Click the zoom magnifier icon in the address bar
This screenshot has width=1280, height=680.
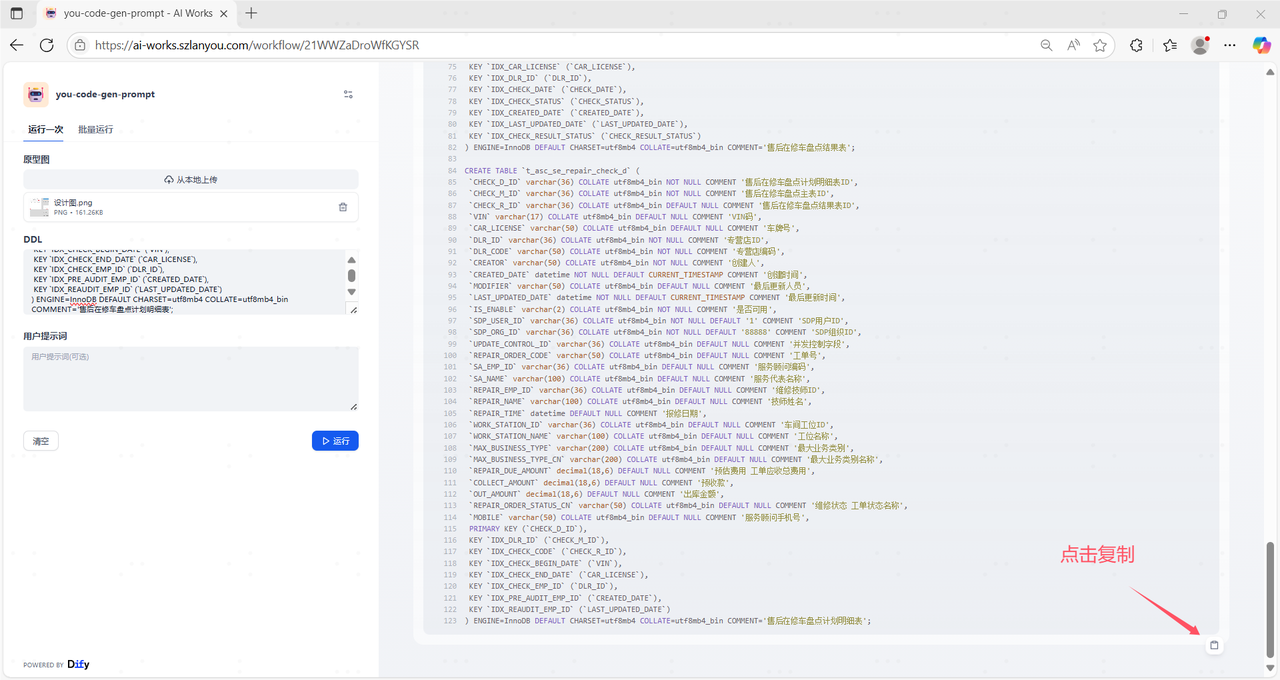(1046, 45)
